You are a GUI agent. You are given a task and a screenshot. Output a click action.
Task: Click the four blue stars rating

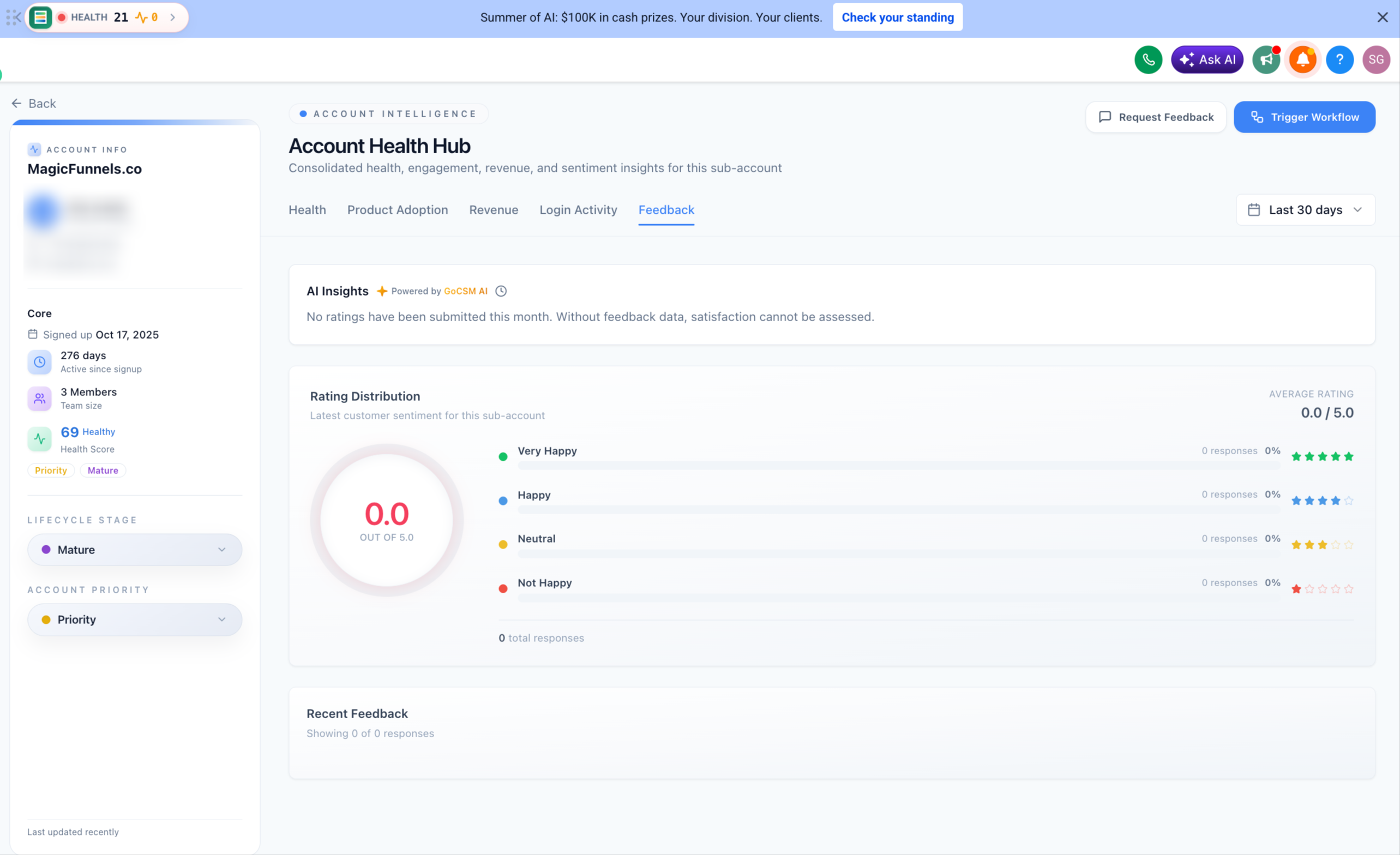tap(1322, 501)
